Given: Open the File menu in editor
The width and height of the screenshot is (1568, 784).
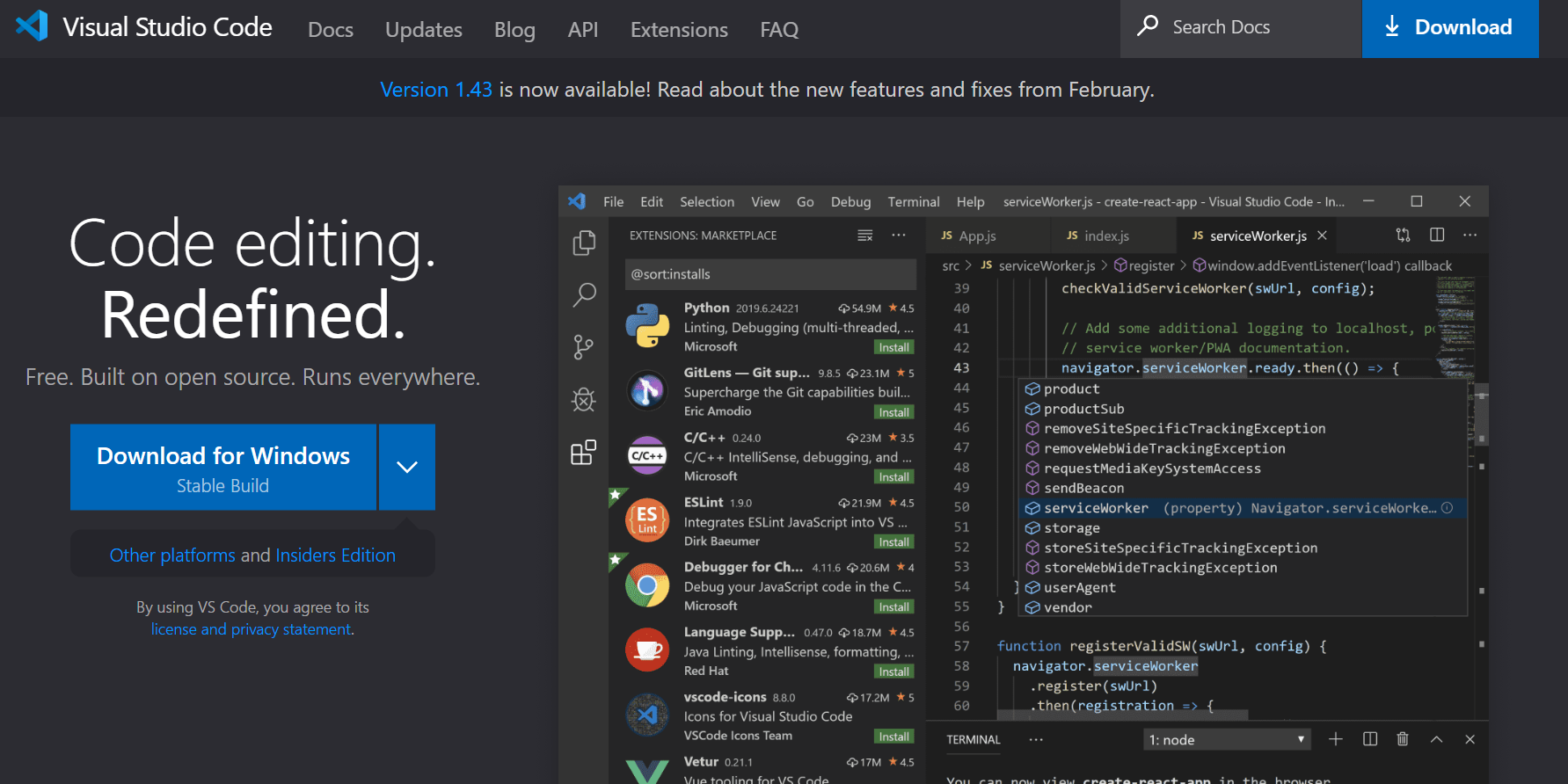Looking at the screenshot, I should (613, 201).
